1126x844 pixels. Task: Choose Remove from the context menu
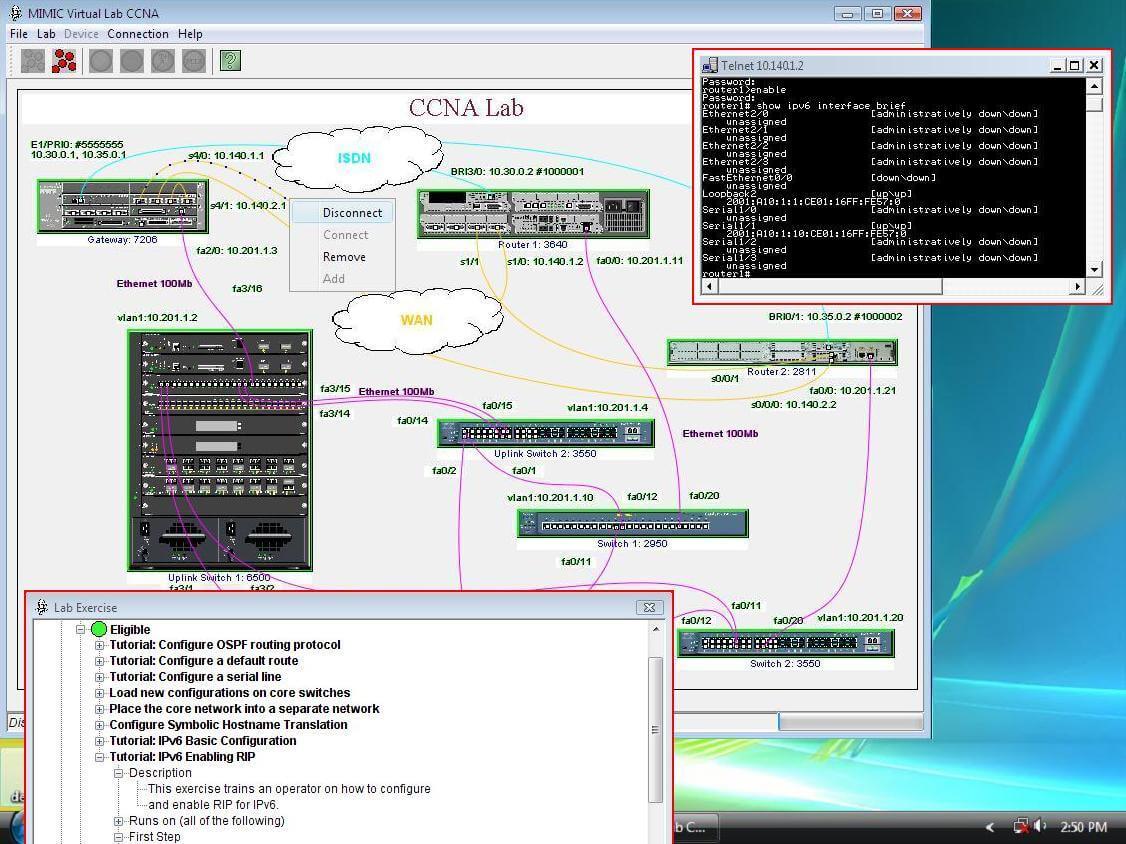click(343, 256)
